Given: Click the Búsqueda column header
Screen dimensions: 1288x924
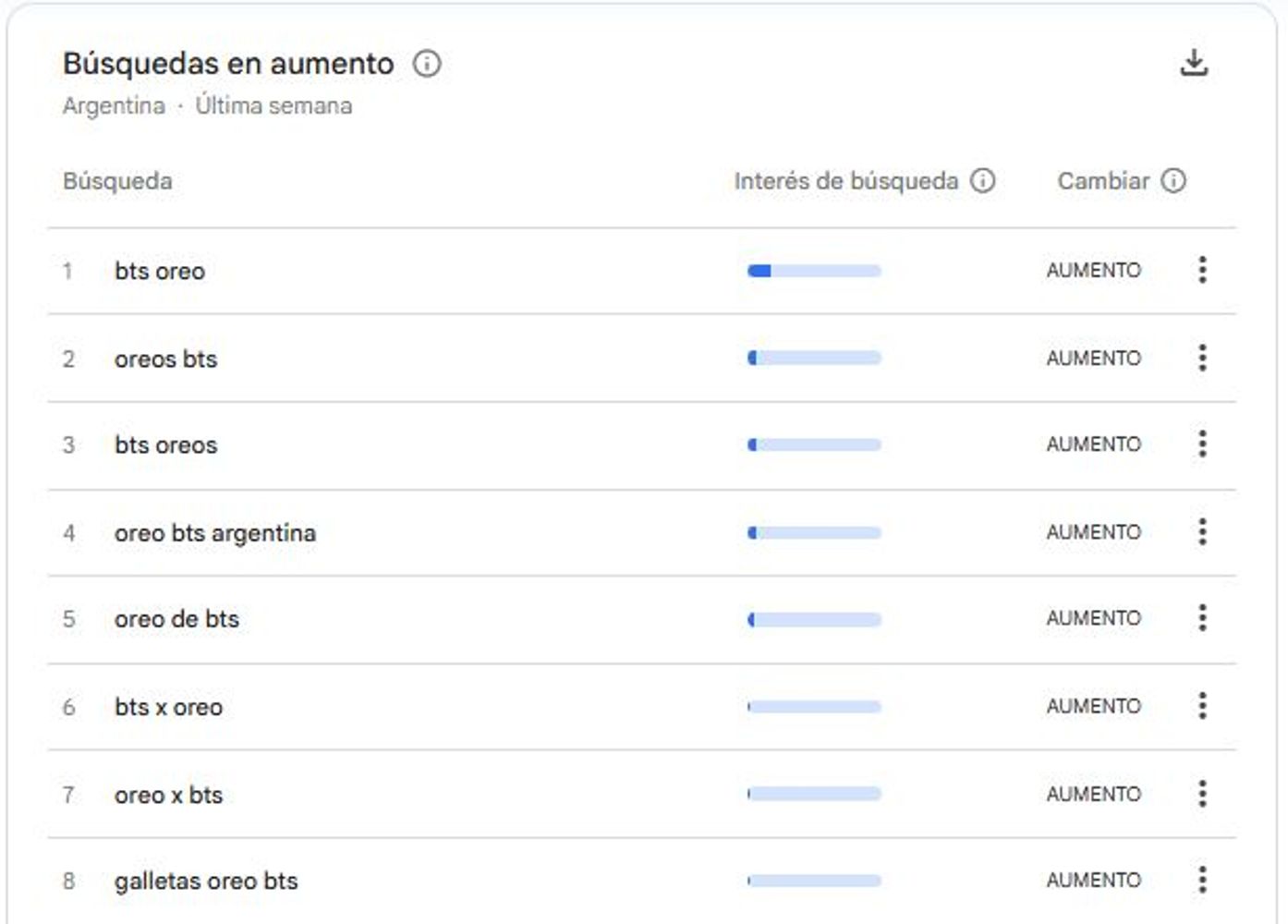Looking at the screenshot, I should 117,181.
